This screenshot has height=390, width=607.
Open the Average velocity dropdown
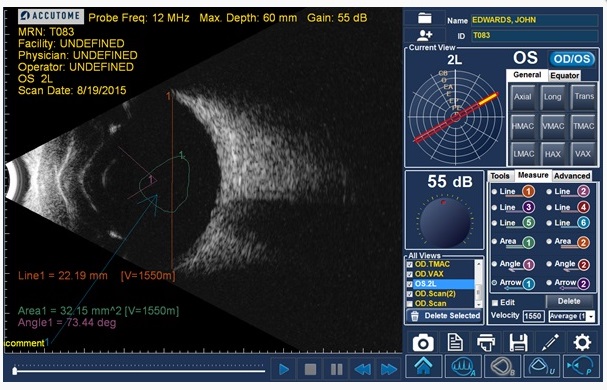[572, 316]
